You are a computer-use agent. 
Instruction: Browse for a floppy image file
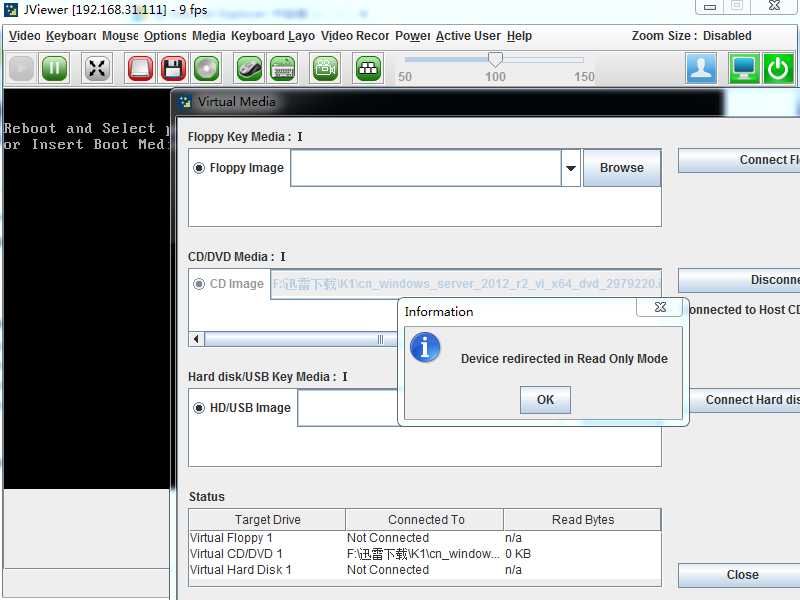coord(621,168)
